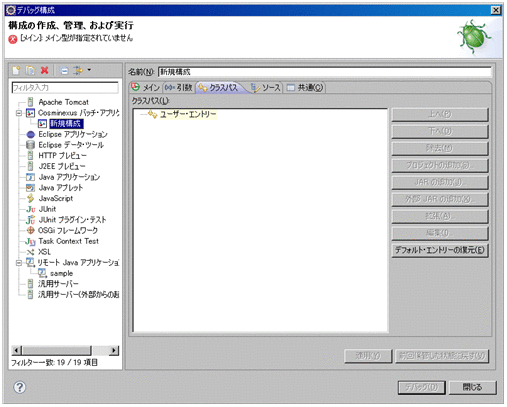Click the フィルタ入力 filter text field
Image resolution: width=507 pixels, height=407 pixels.
65,88
